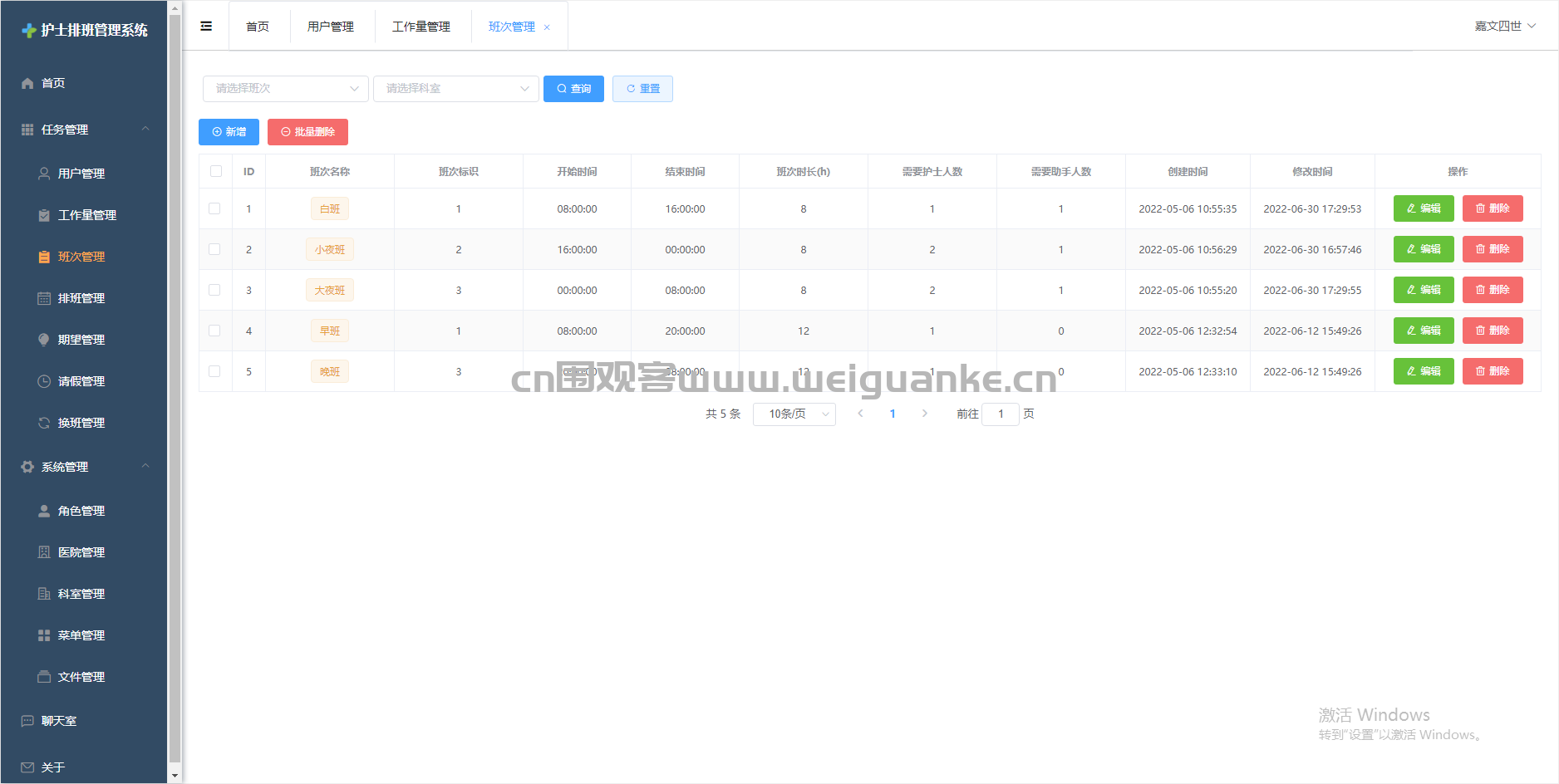Image resolution: width=1559 pixels, height=784 pixels.
Task: Click the 查询 search button
Action: click(573, 89)
